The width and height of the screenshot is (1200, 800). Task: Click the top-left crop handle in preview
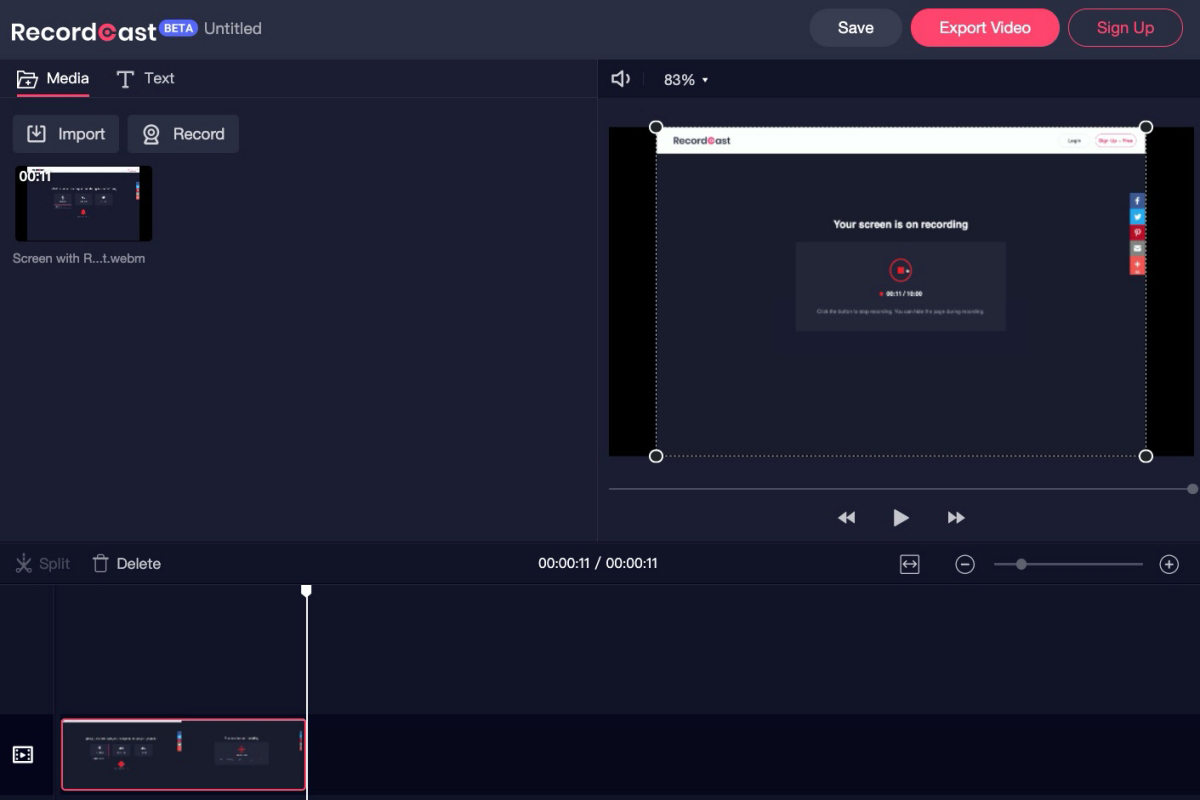pyautogui.click(x=656, y=127)
